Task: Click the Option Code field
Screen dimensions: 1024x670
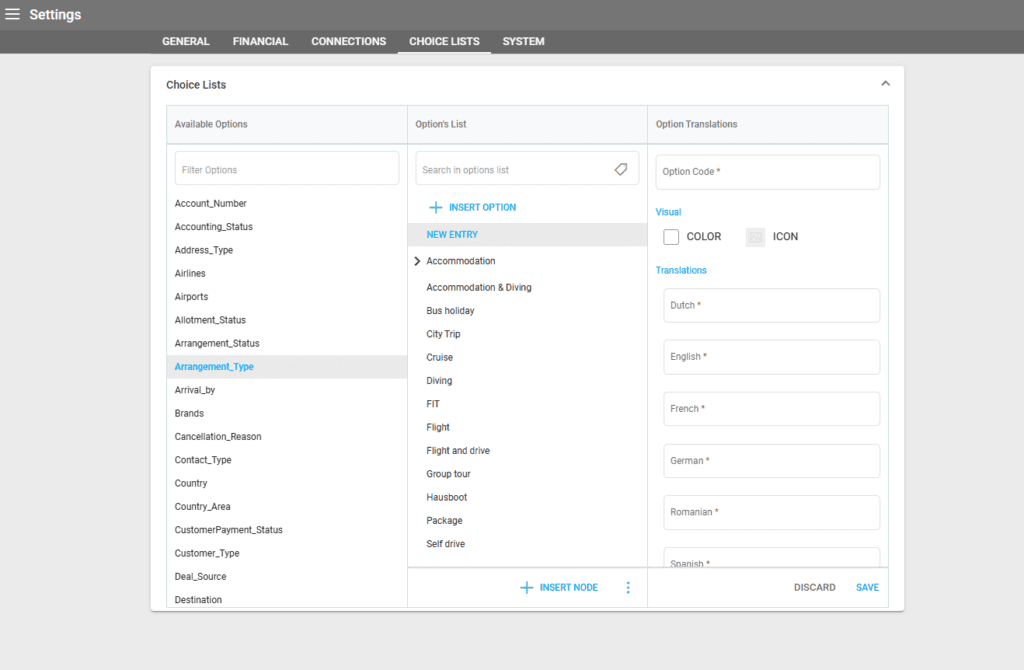Action: (767, 172)
